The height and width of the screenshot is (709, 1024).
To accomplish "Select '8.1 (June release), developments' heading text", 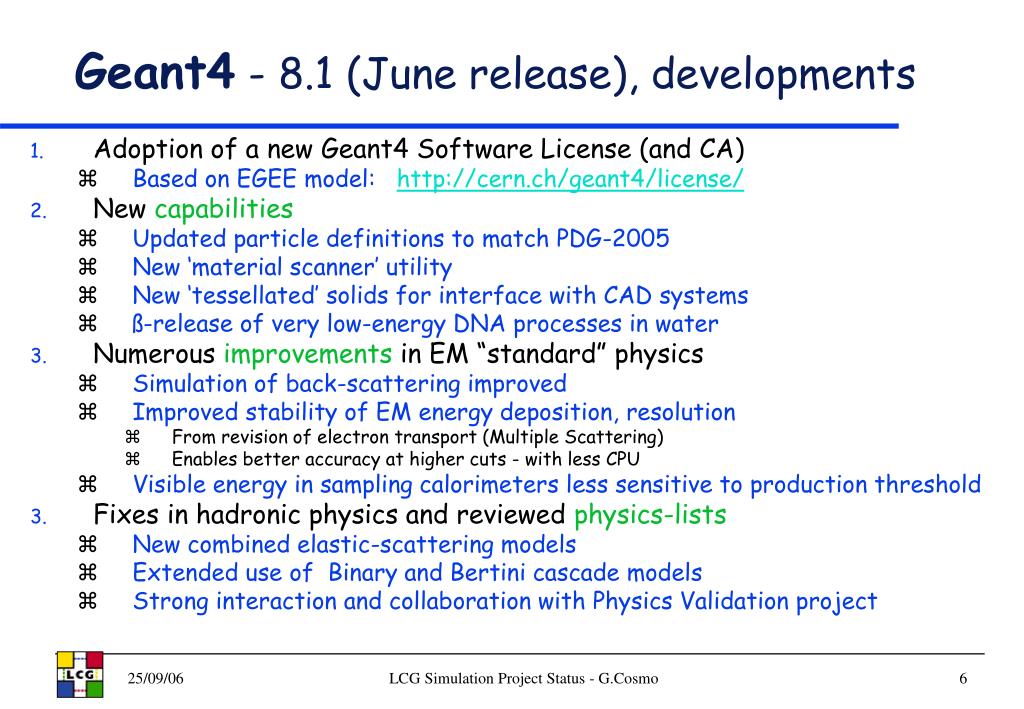I will [597, 73].
